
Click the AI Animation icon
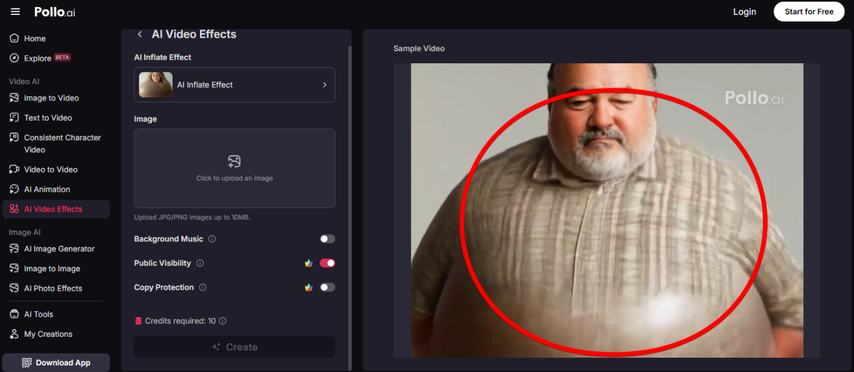[14, 190]
